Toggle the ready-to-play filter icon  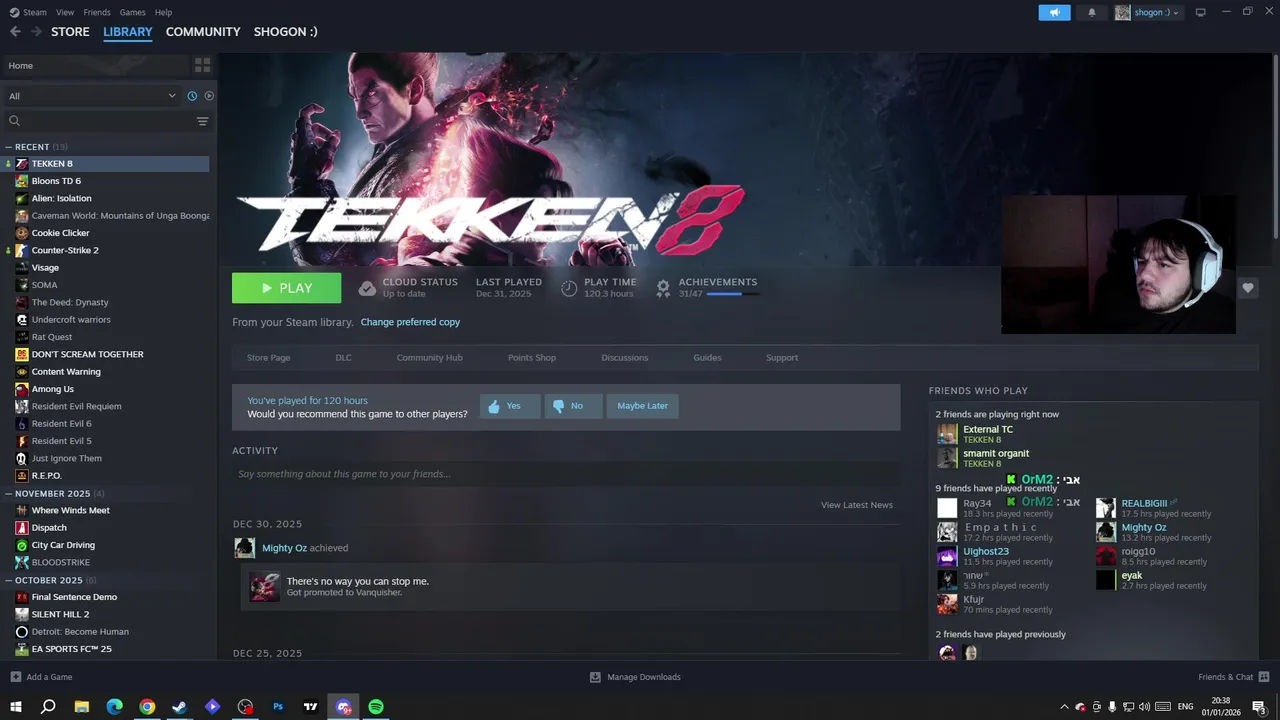point(209,96)
